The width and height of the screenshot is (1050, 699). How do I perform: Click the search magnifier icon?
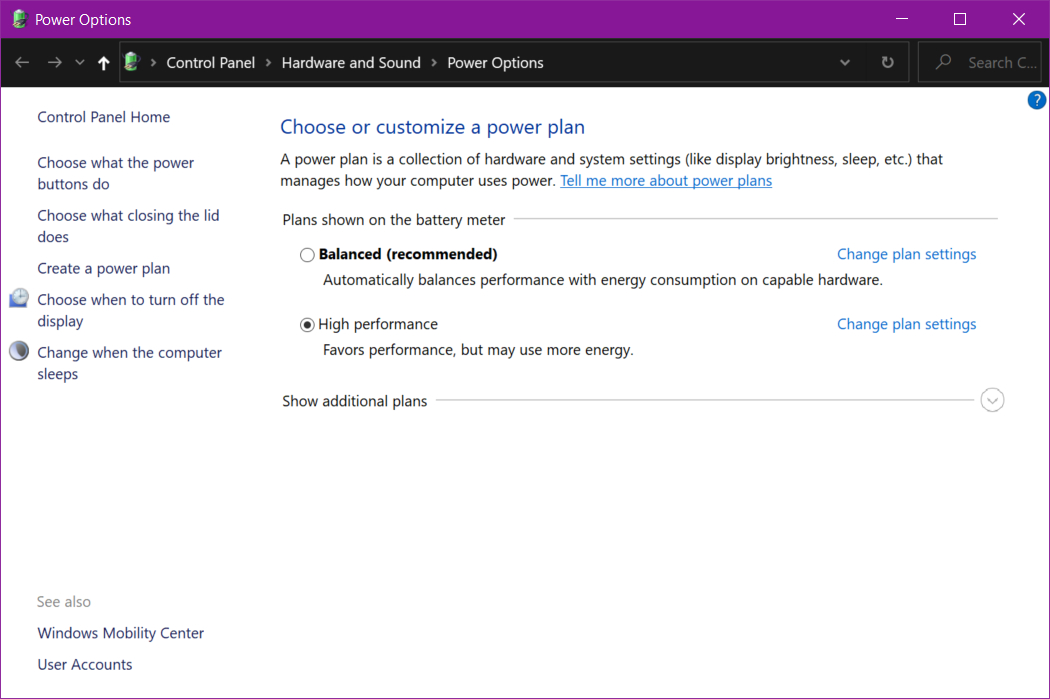coord(941,62)
